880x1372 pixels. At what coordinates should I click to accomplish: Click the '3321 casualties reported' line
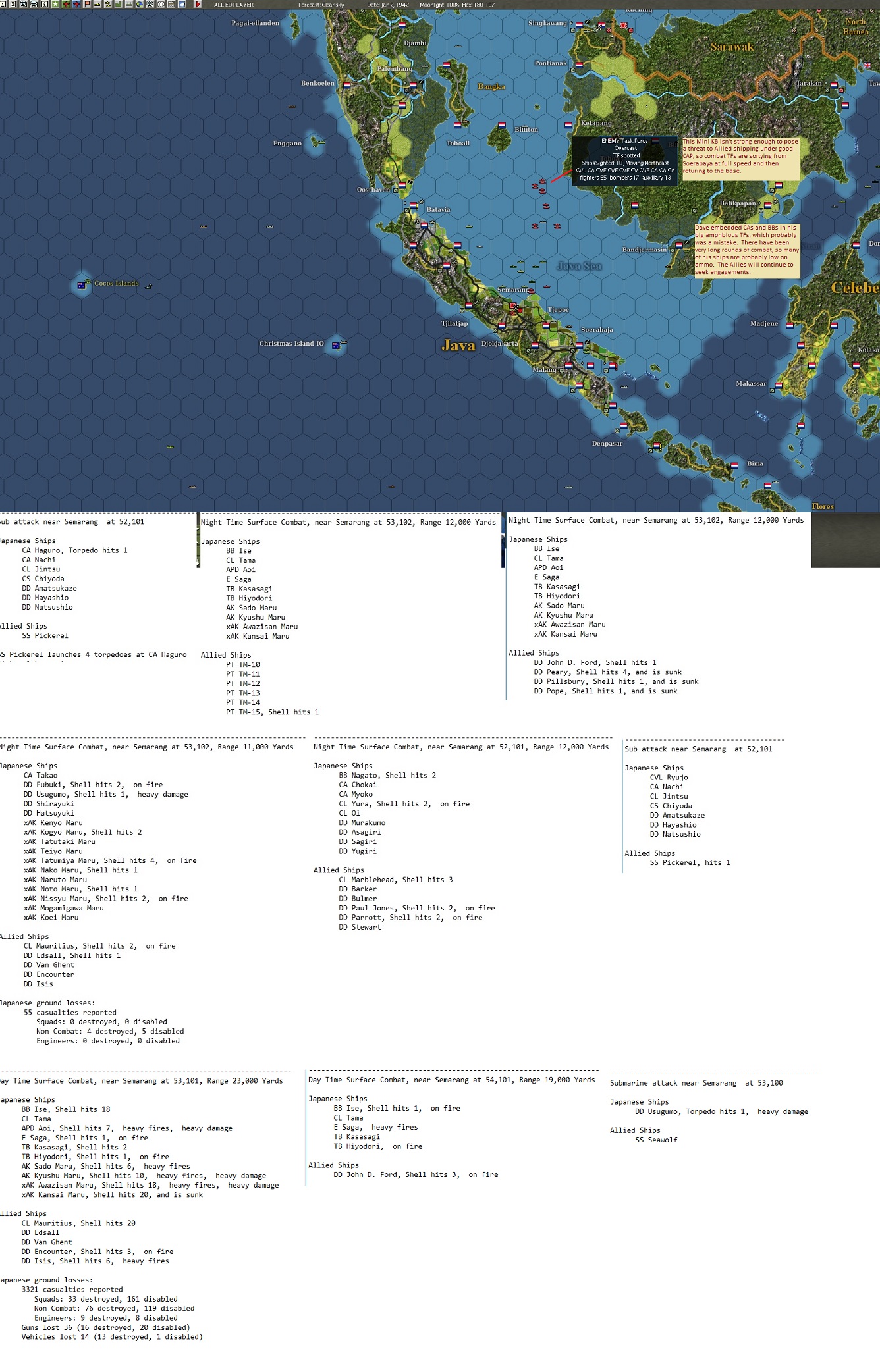click(x=72, y=1289)
